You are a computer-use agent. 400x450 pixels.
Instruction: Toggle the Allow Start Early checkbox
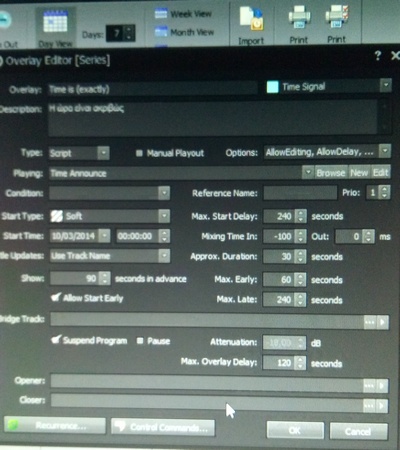(x=56, y=297)
